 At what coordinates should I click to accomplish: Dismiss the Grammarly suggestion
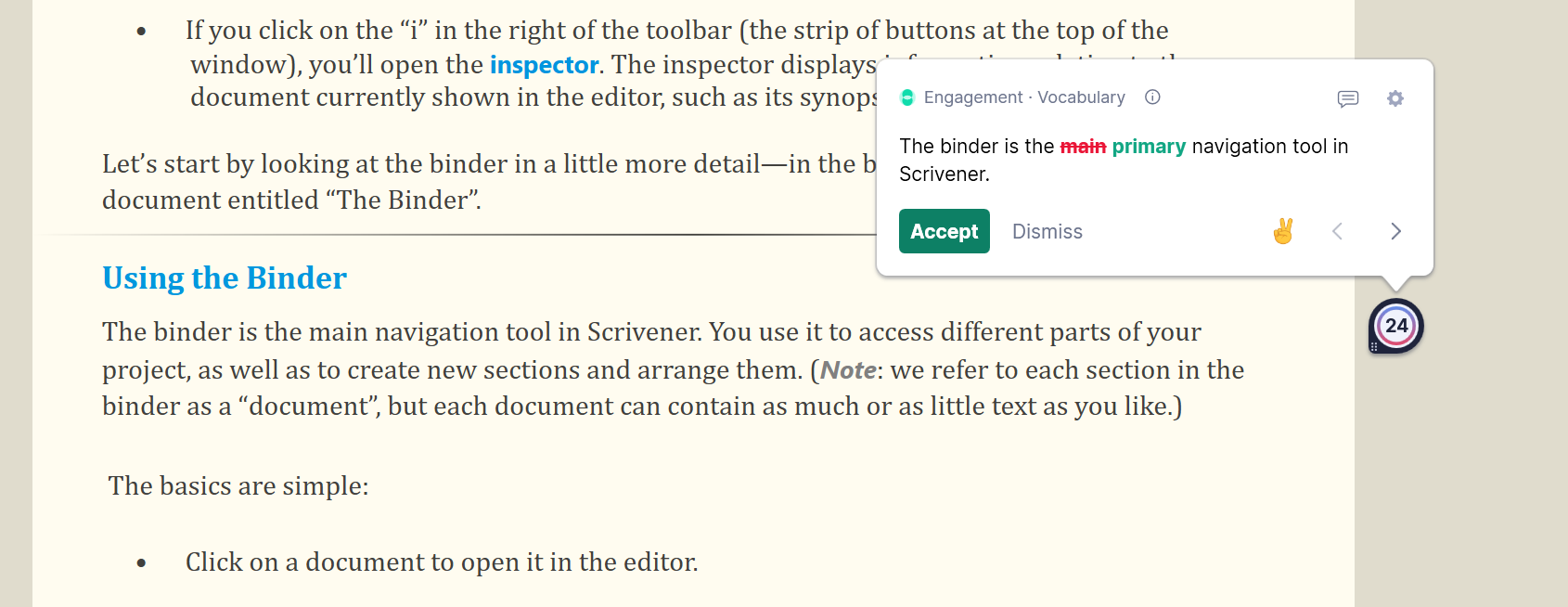[1047, 232]
